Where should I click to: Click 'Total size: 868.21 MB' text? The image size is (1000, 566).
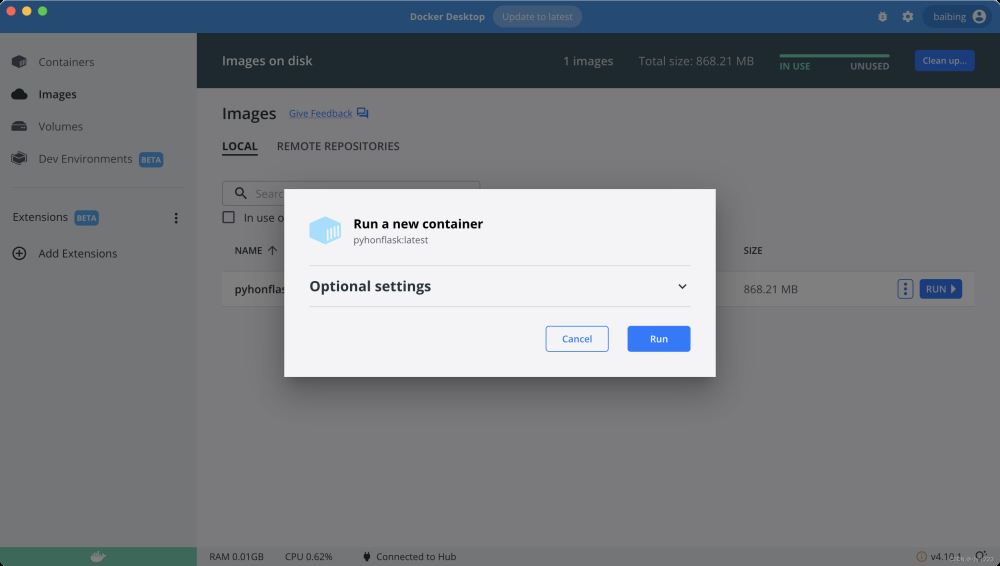click(696, 61)
